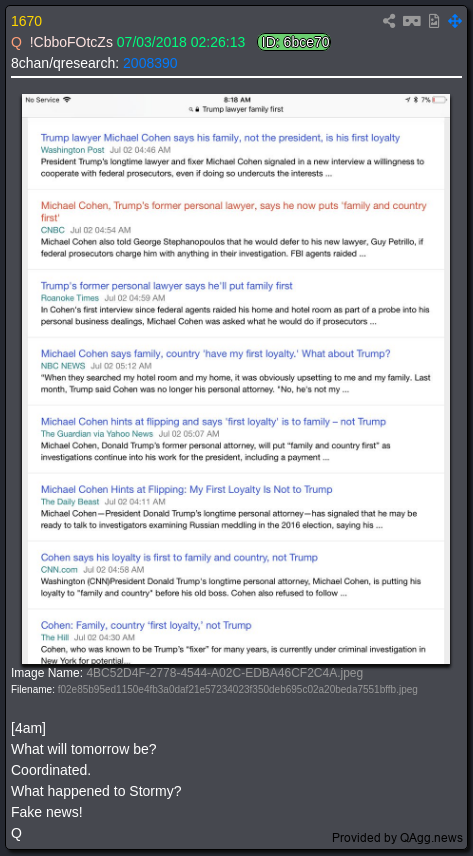473x856 pixels.
Task: Click the 'Trump lawyer family first' address bar
Action: (x=236, y=109)
